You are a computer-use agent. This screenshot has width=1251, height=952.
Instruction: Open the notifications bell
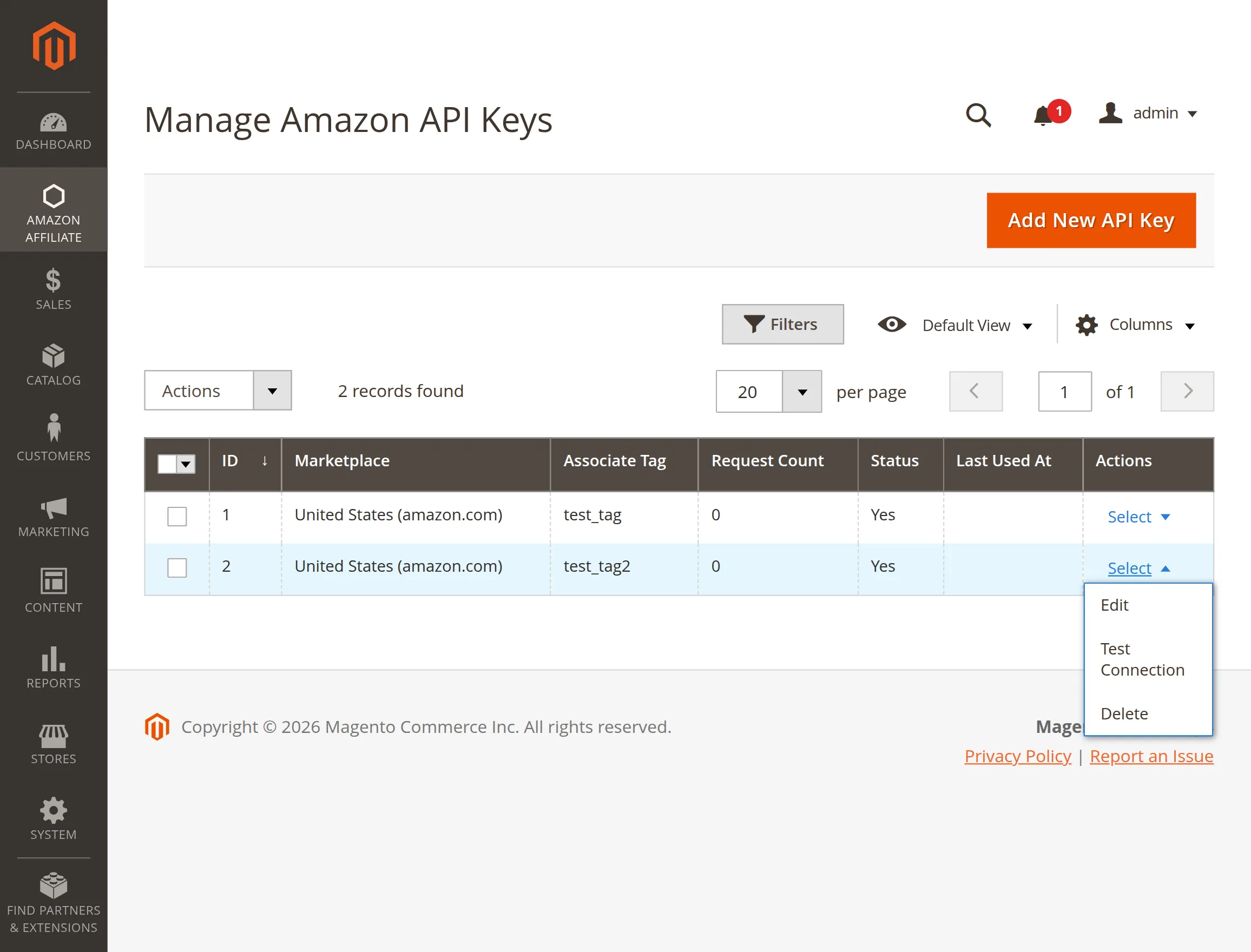[x=1043, y=116]
